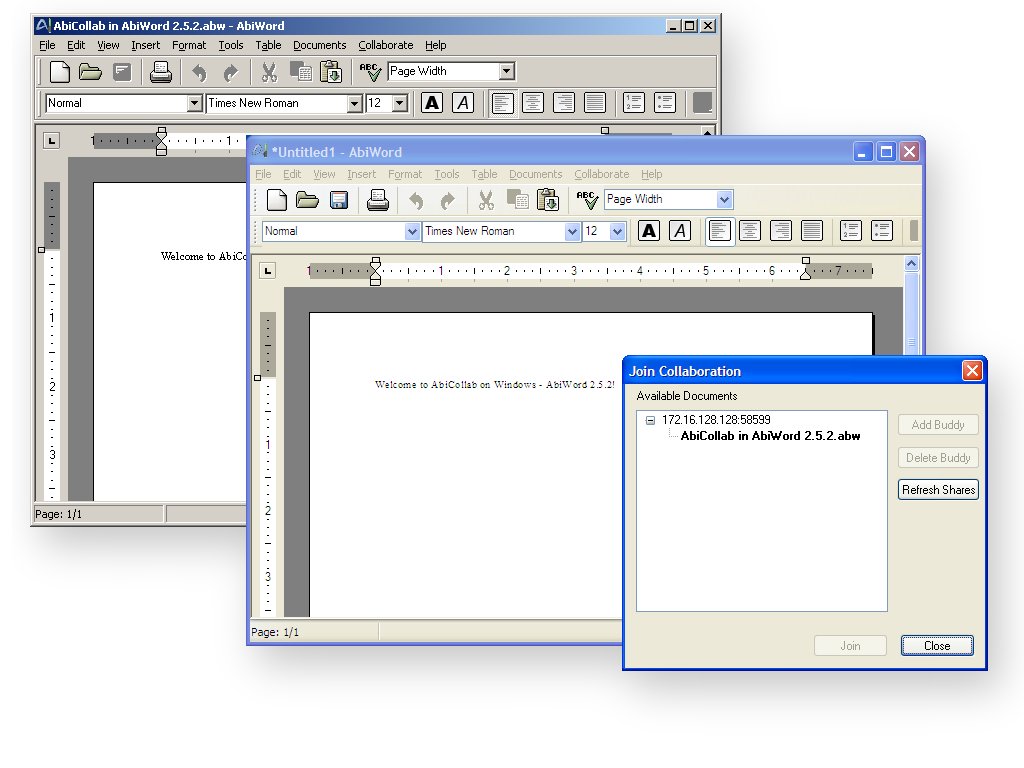Redo icon in Untitled1 window toolbar

click(447, 200)
